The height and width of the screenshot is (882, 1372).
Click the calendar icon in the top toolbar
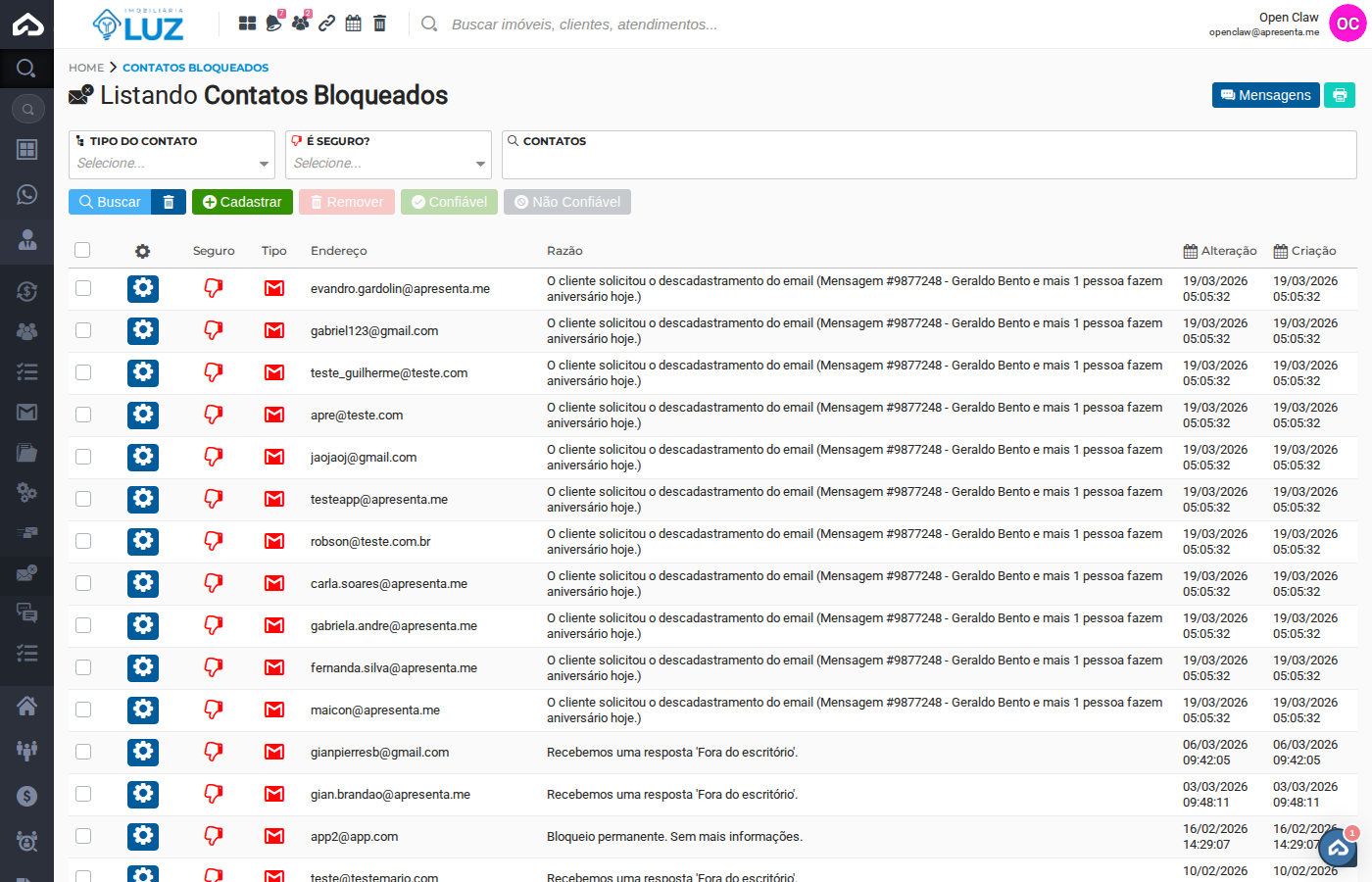(353, 22)
